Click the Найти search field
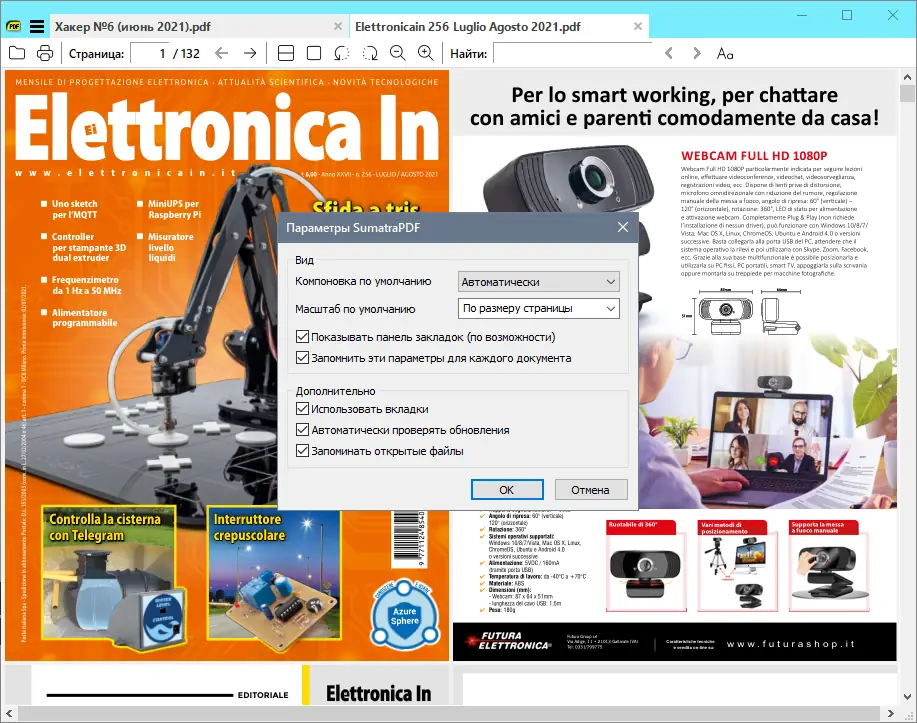The width and height of the screenshot is (917, 723). (x=573, y=53)
